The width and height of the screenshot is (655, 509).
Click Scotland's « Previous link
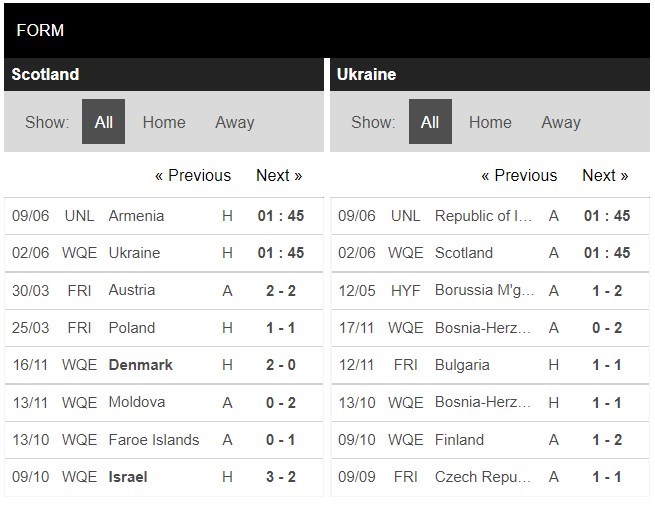point(193,175)
